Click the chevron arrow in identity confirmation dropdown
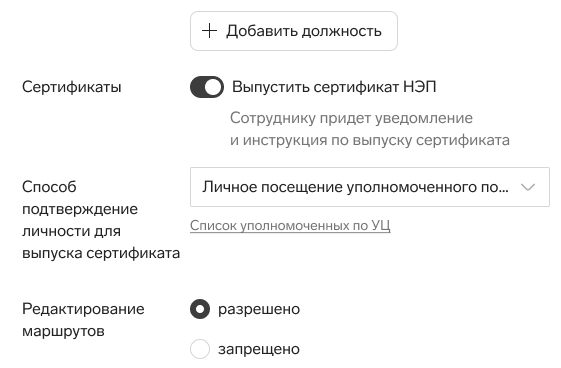This screenshot has height=368, width=561. [528, 187]
